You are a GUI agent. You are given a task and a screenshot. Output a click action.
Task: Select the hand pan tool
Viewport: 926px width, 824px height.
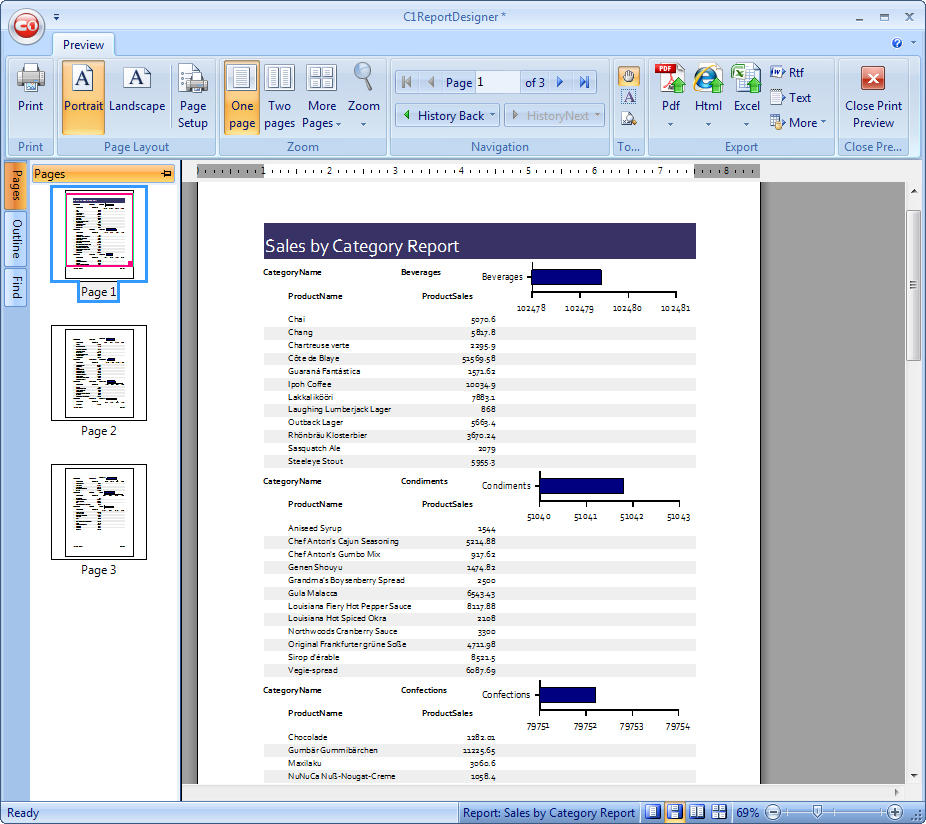[629, 75]
